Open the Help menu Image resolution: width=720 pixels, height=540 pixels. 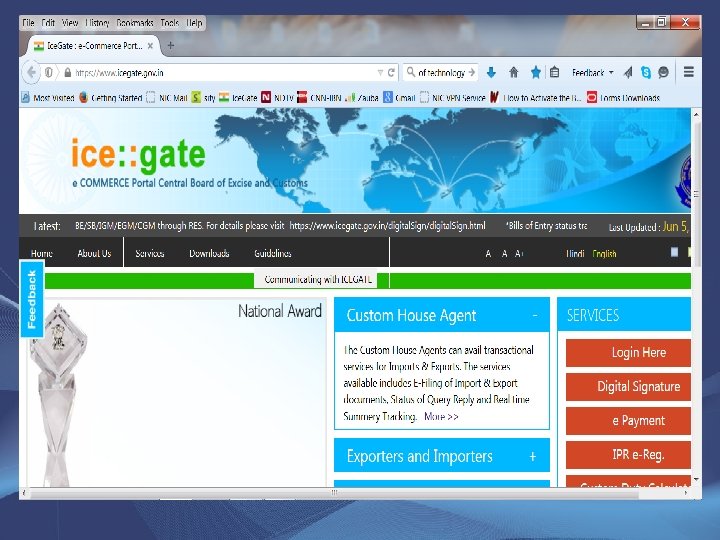194,22
